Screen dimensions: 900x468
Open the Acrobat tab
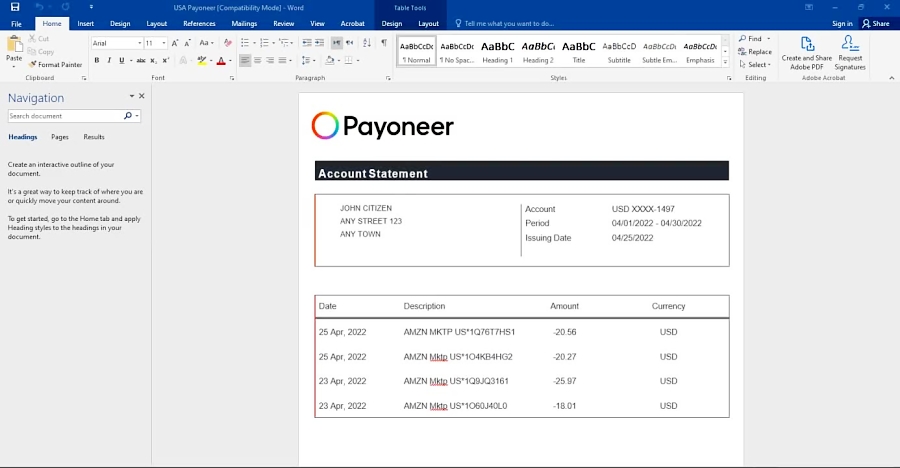click(x=352, y=24)
